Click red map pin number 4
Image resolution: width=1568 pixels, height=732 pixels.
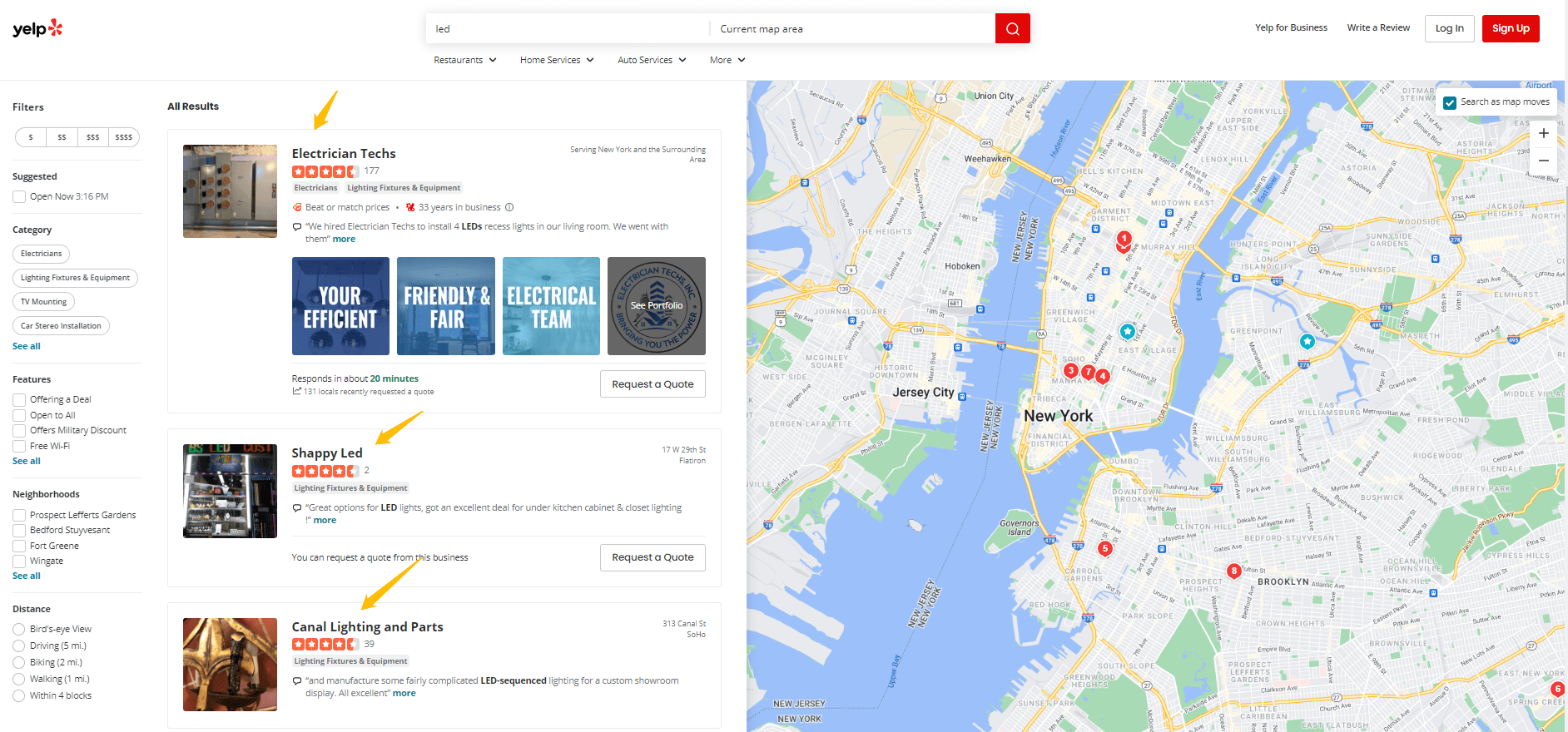(x=1103, y=376)
